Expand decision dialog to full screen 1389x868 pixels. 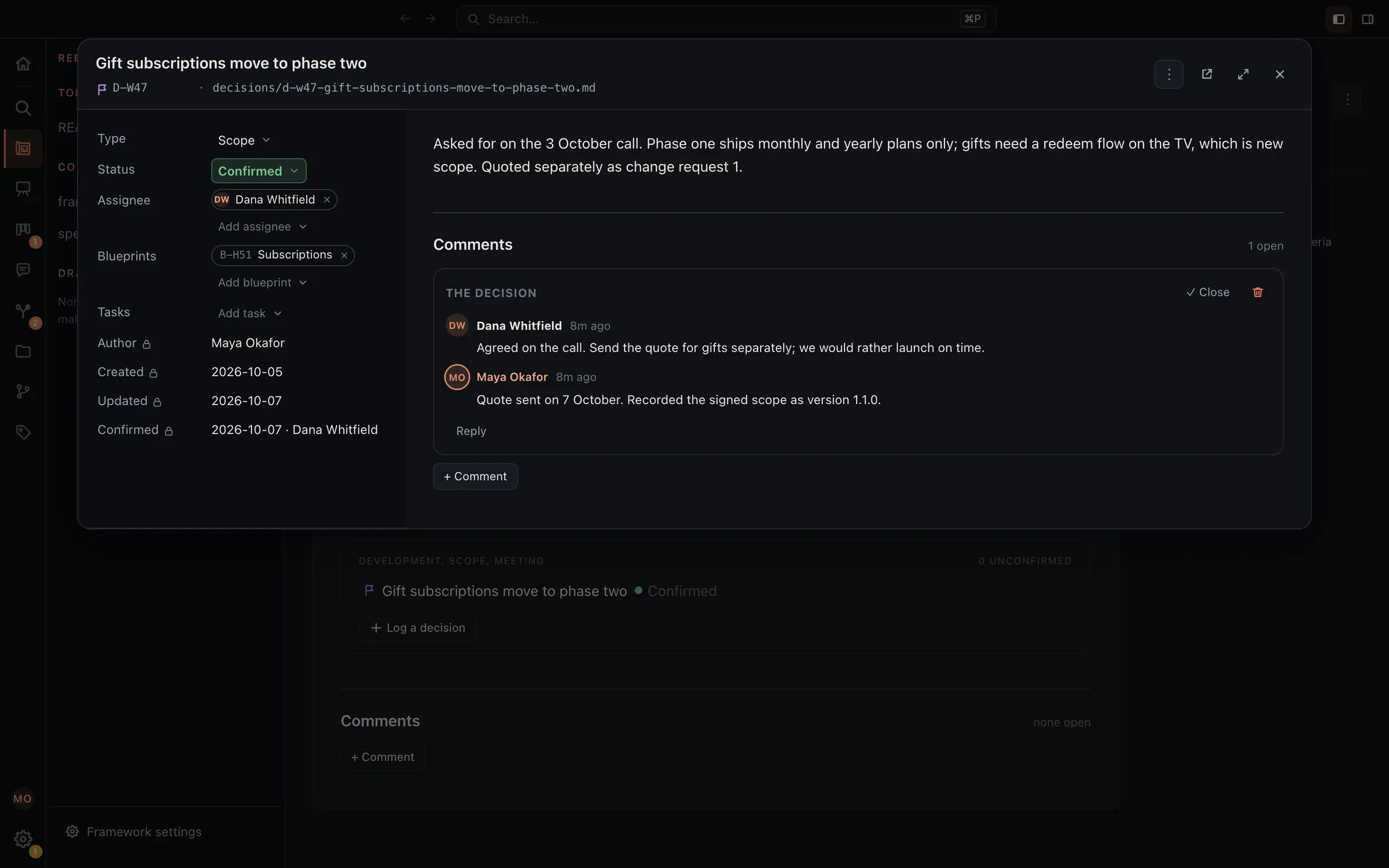click(1243, 74)
